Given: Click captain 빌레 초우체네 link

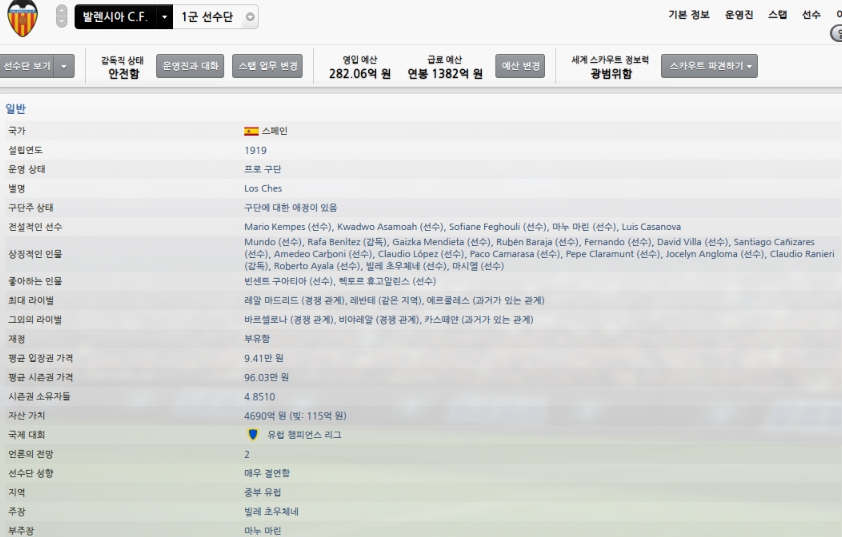Looking at the screenshot, I should [271, 511].
